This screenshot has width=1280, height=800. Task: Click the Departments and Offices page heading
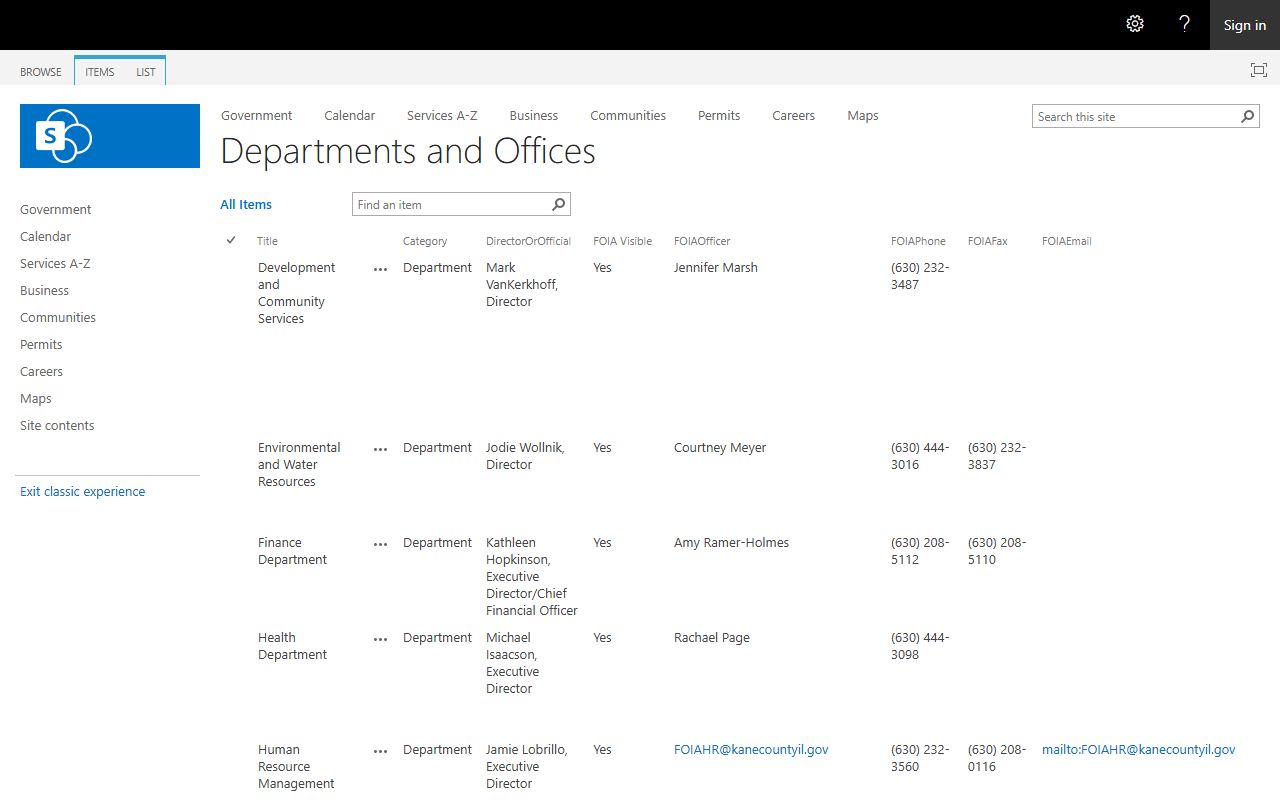point(408,152)
